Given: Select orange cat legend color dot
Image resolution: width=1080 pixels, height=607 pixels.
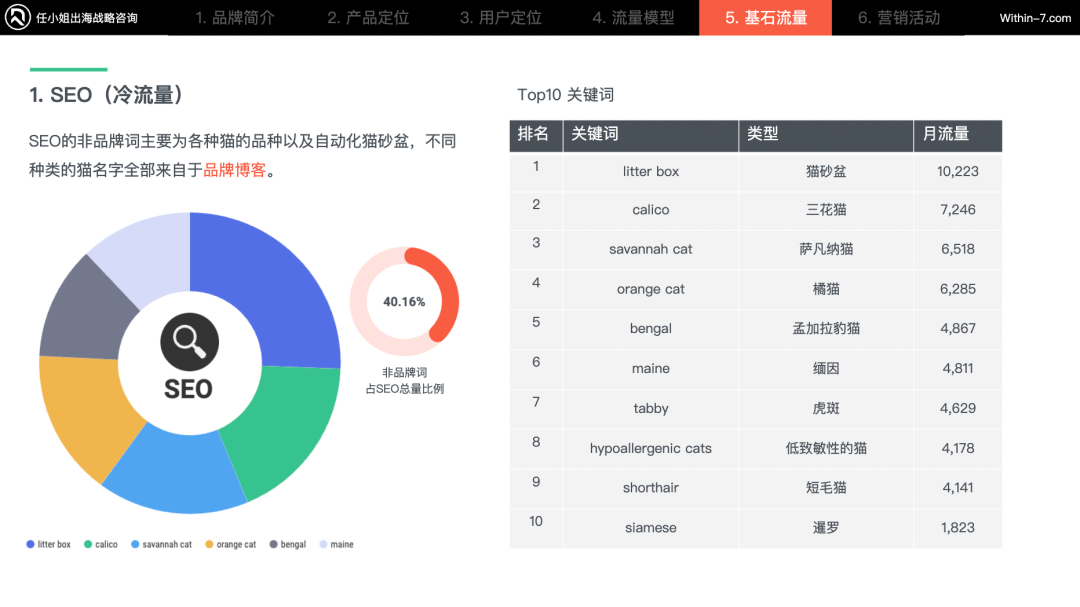Looking at the screenshot, I should click(209, 544).
